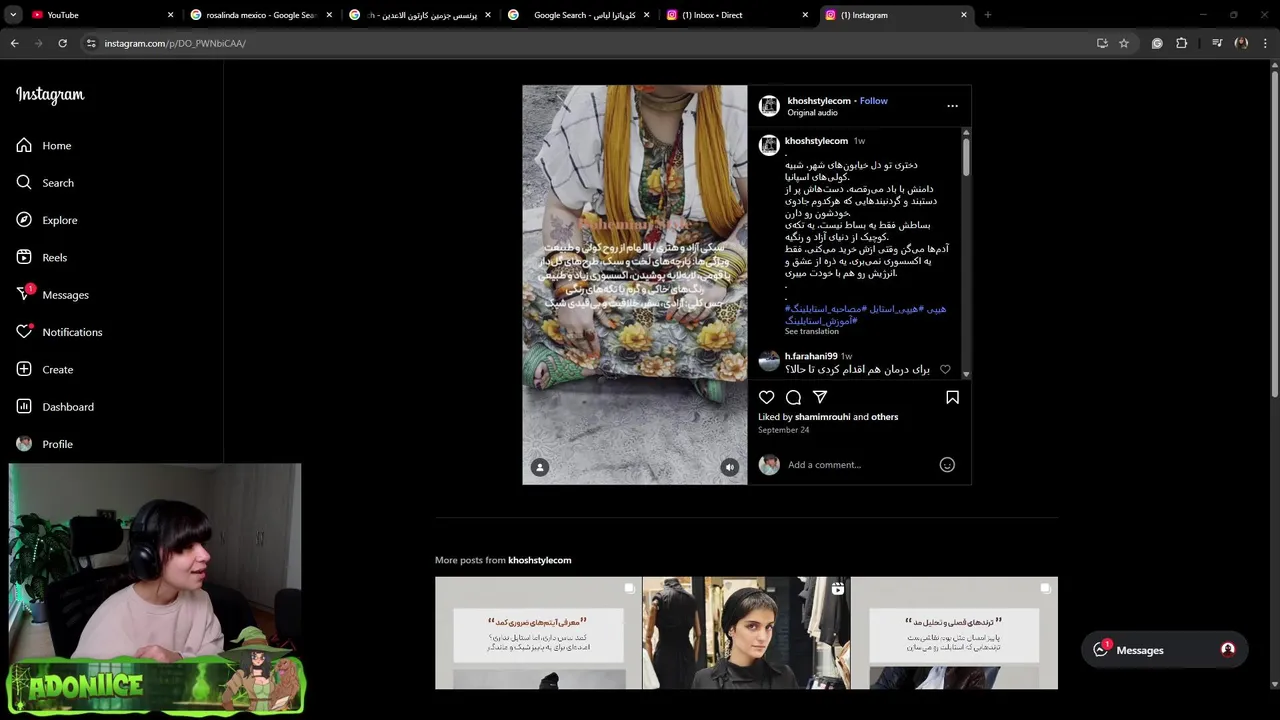1280x720 pixels.
Task: Open Profile avatar in sidebar
Action: point(24,444)
